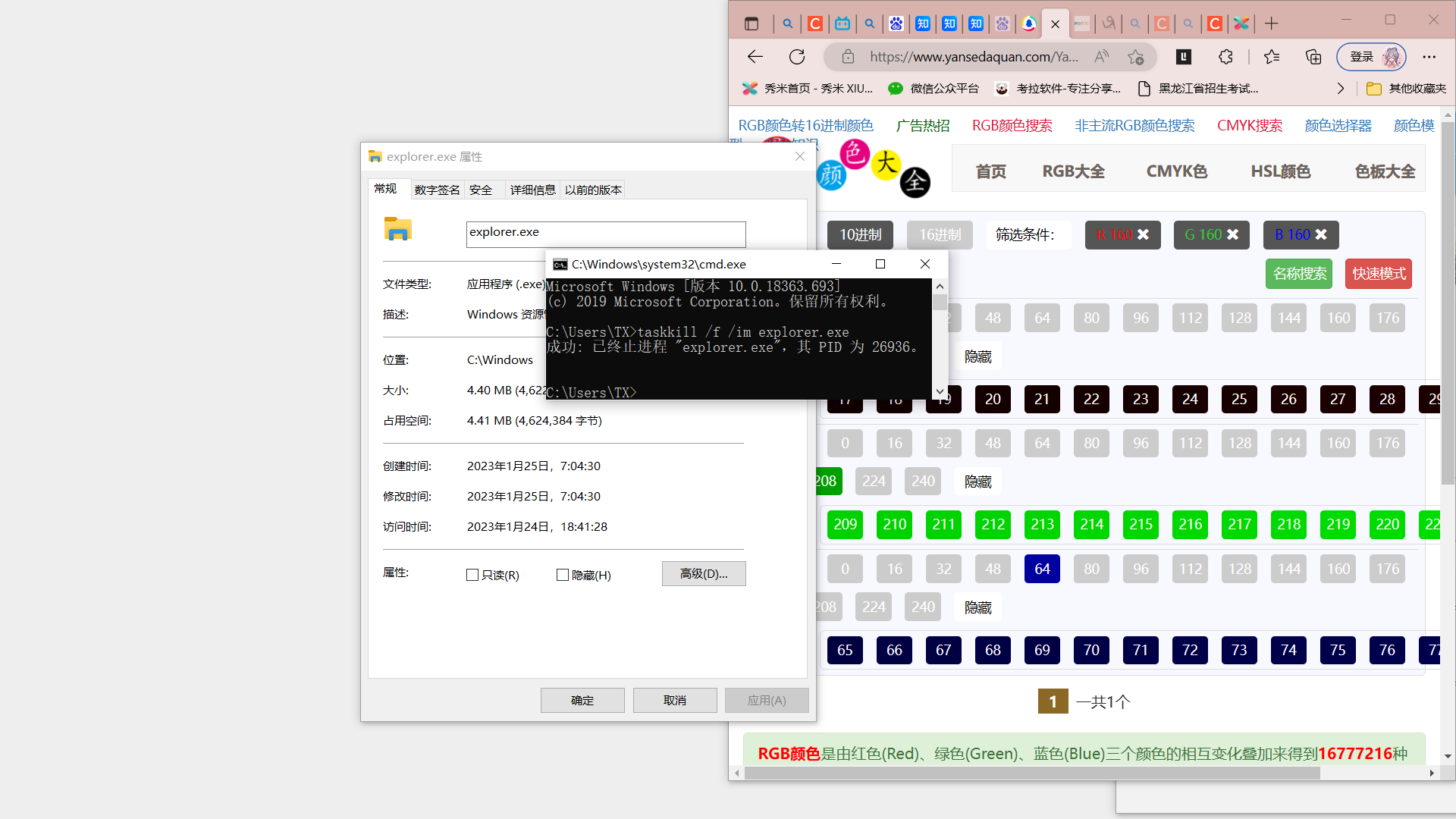The image size is (1456, 819).
Task: Open the tab actions menu icon
Action: (752, 24)
